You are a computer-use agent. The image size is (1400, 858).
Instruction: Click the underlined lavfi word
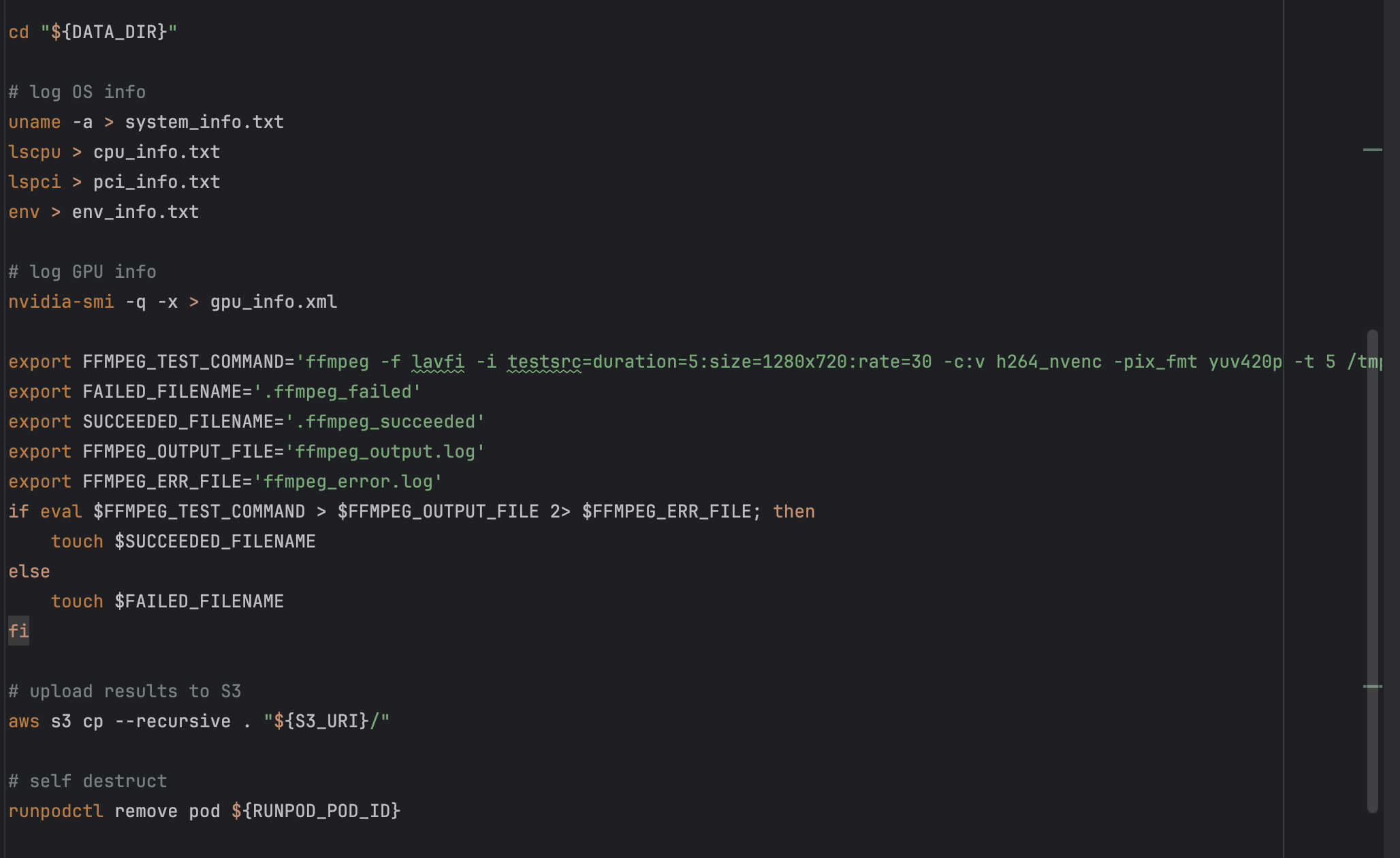pos(438,362)
